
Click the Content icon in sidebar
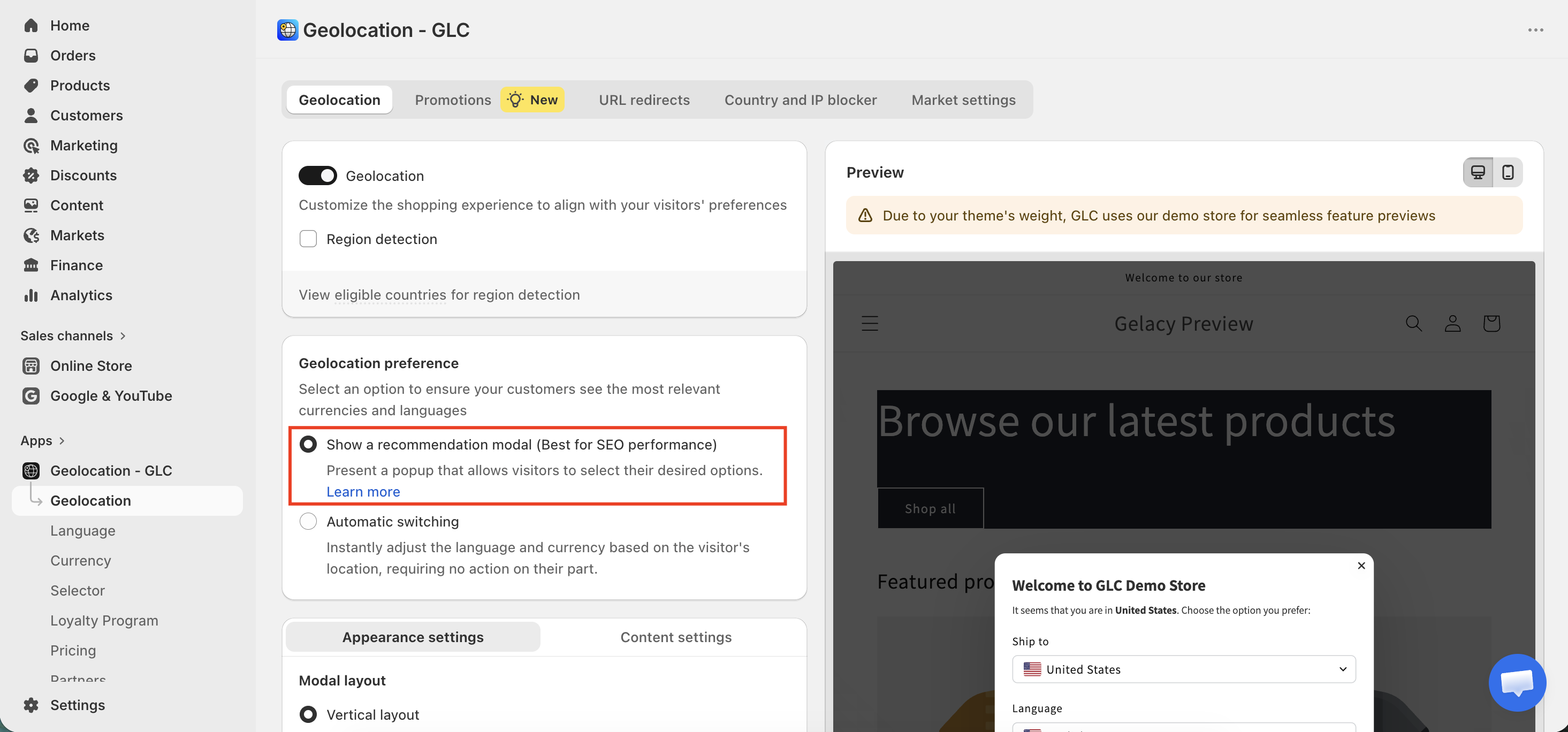coord(31,205)
